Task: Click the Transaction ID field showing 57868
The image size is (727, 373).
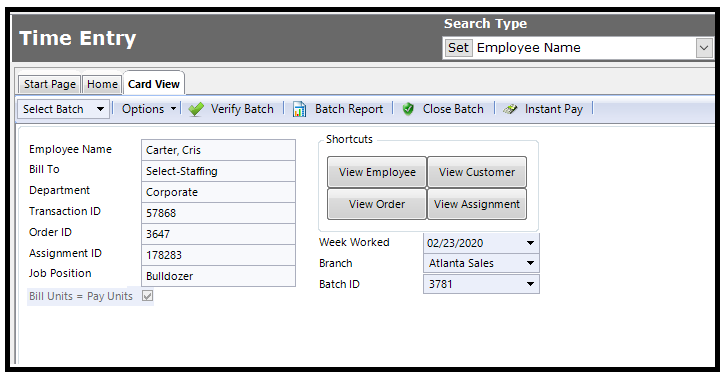Action: tap(218, 213)
